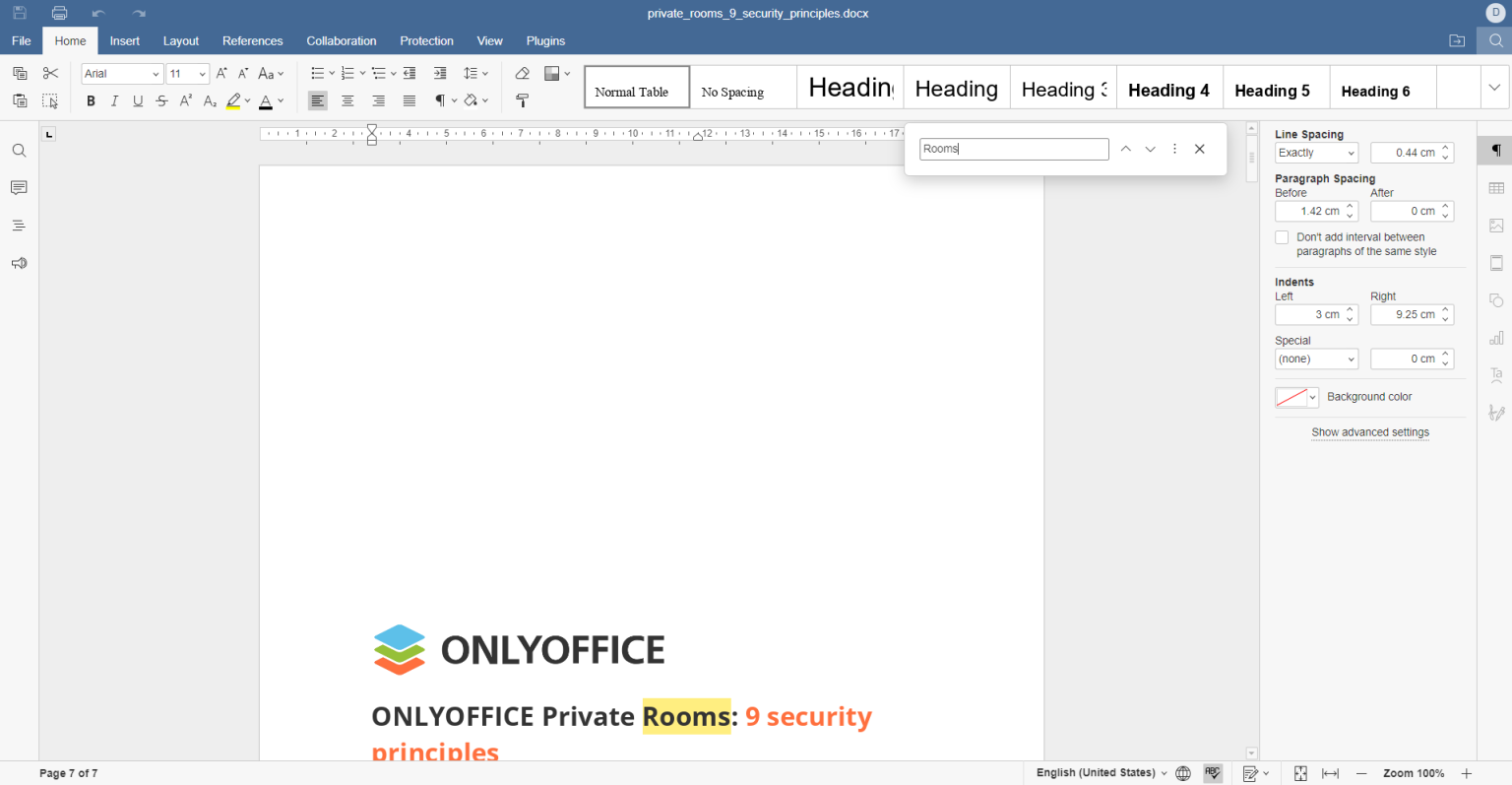Open the Comments panel in the left sidebar
The width and height of the screenshot is (1512, 785).
pyautogui.click(x=18, y=187)
